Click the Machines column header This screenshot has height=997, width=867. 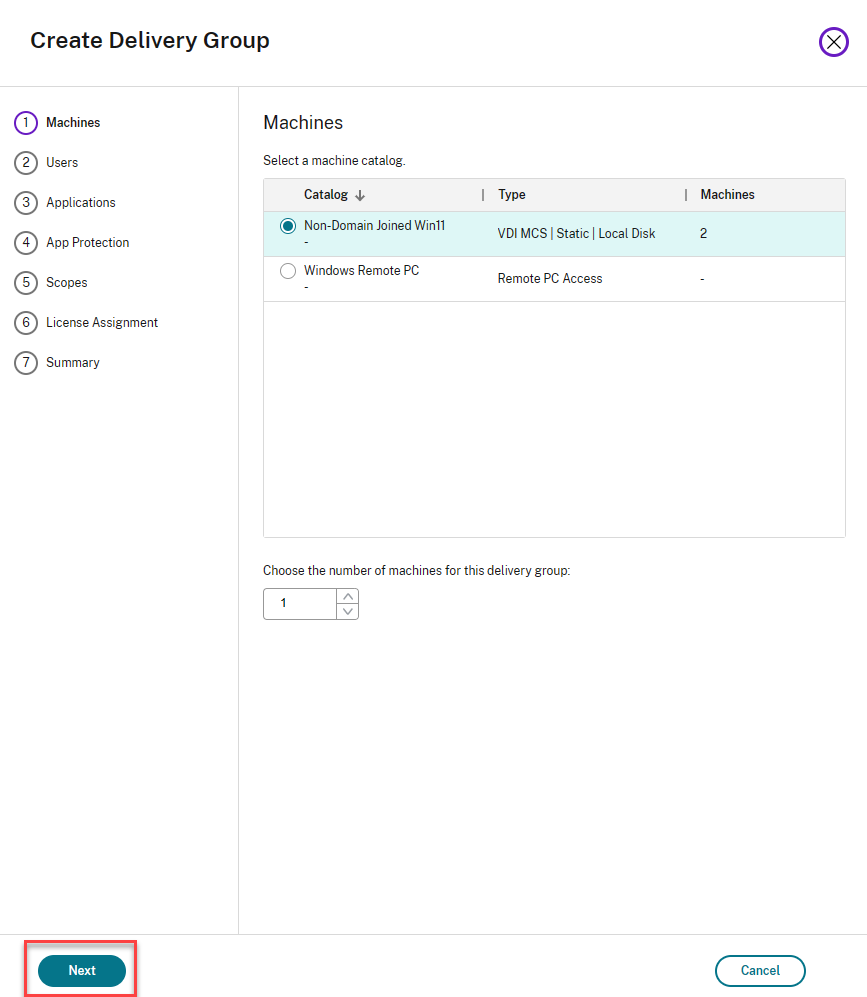(x=727, y=195)
